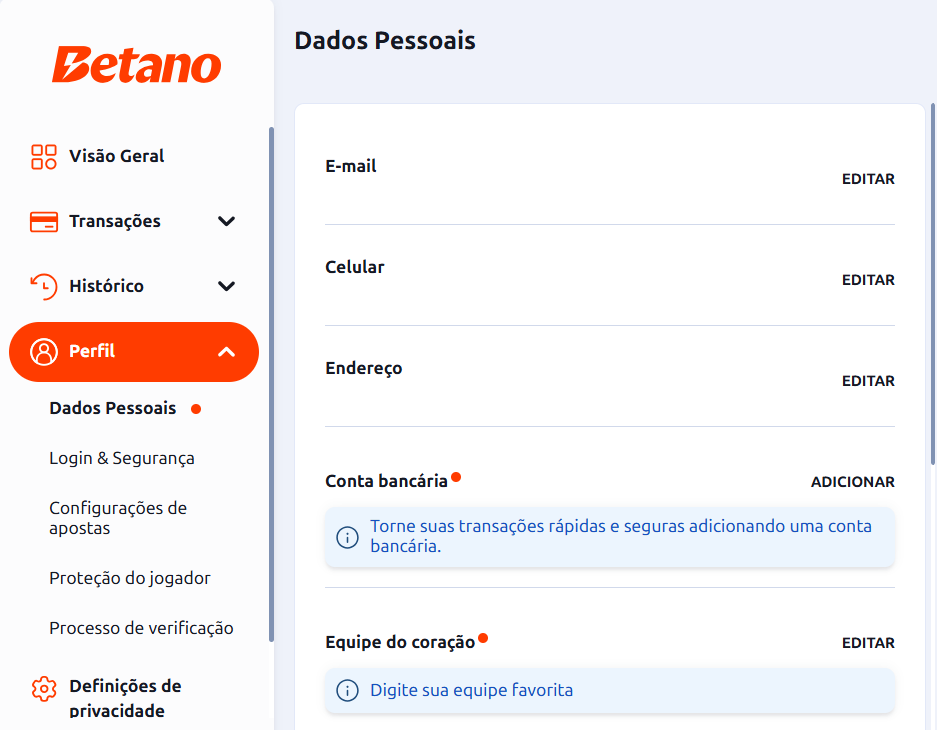Add a Conta bancária with ADICIONAR

pos(852,482)
